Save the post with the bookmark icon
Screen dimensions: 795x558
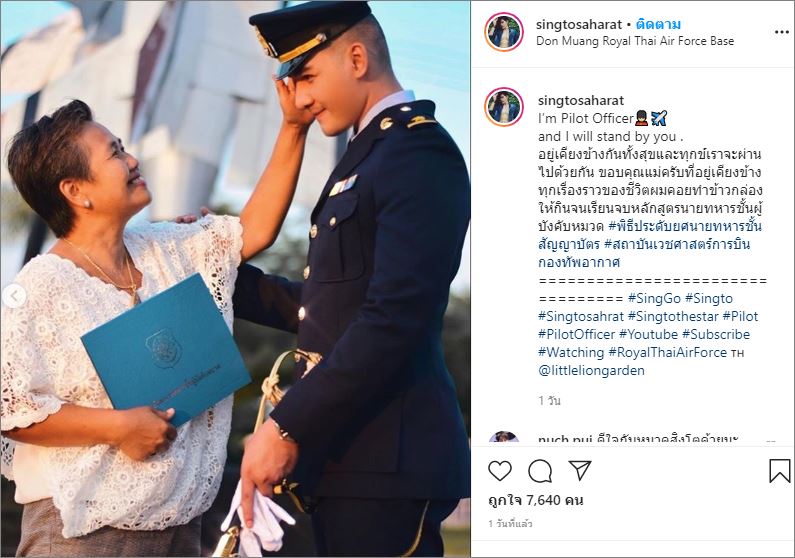tap(779, 471)
